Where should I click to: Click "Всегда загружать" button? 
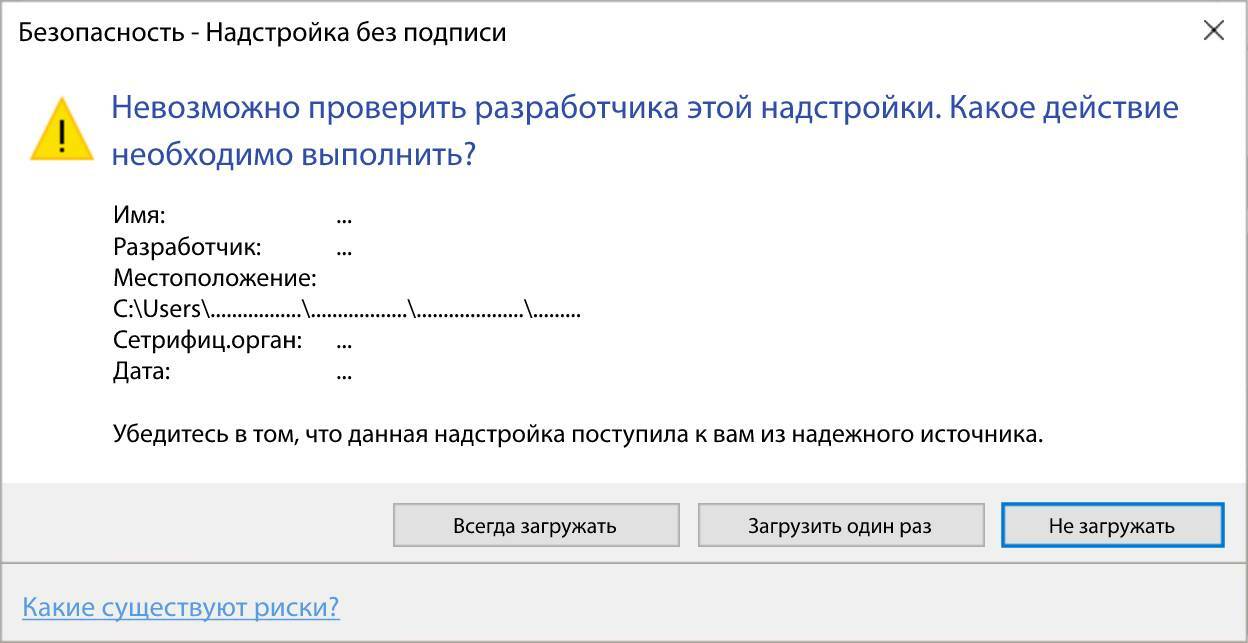click(535, 525)
